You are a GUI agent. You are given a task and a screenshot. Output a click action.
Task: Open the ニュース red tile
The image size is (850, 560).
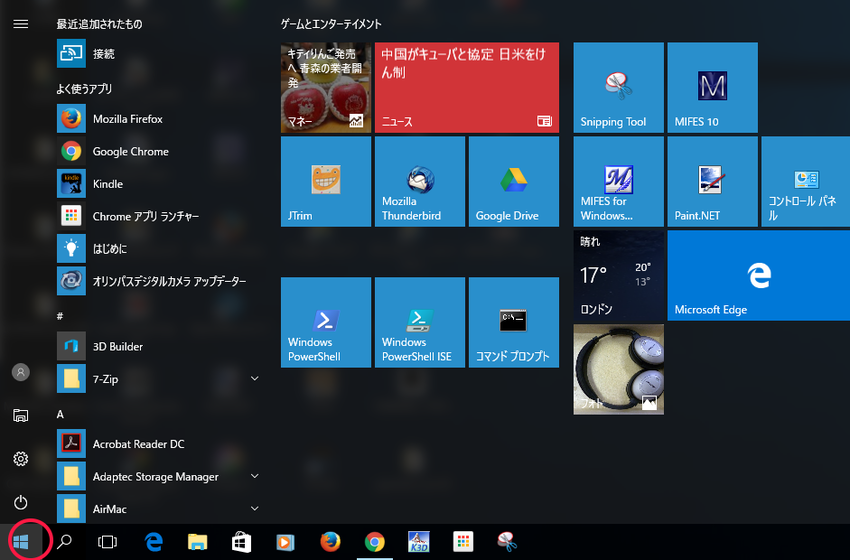click(467, 87)
